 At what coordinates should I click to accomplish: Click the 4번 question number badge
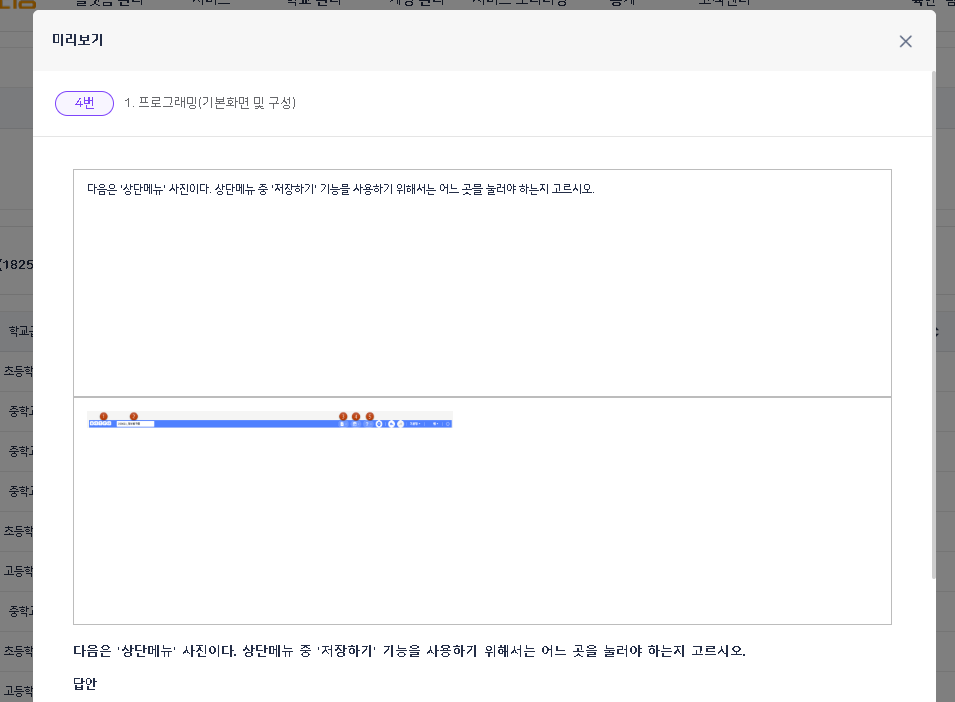point(84,103)
